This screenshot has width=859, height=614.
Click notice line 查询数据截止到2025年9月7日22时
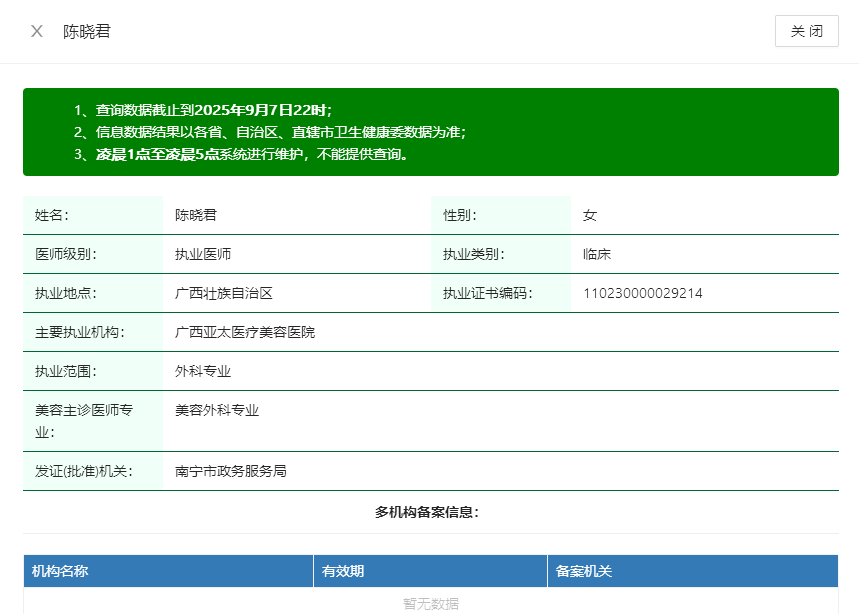214,110
